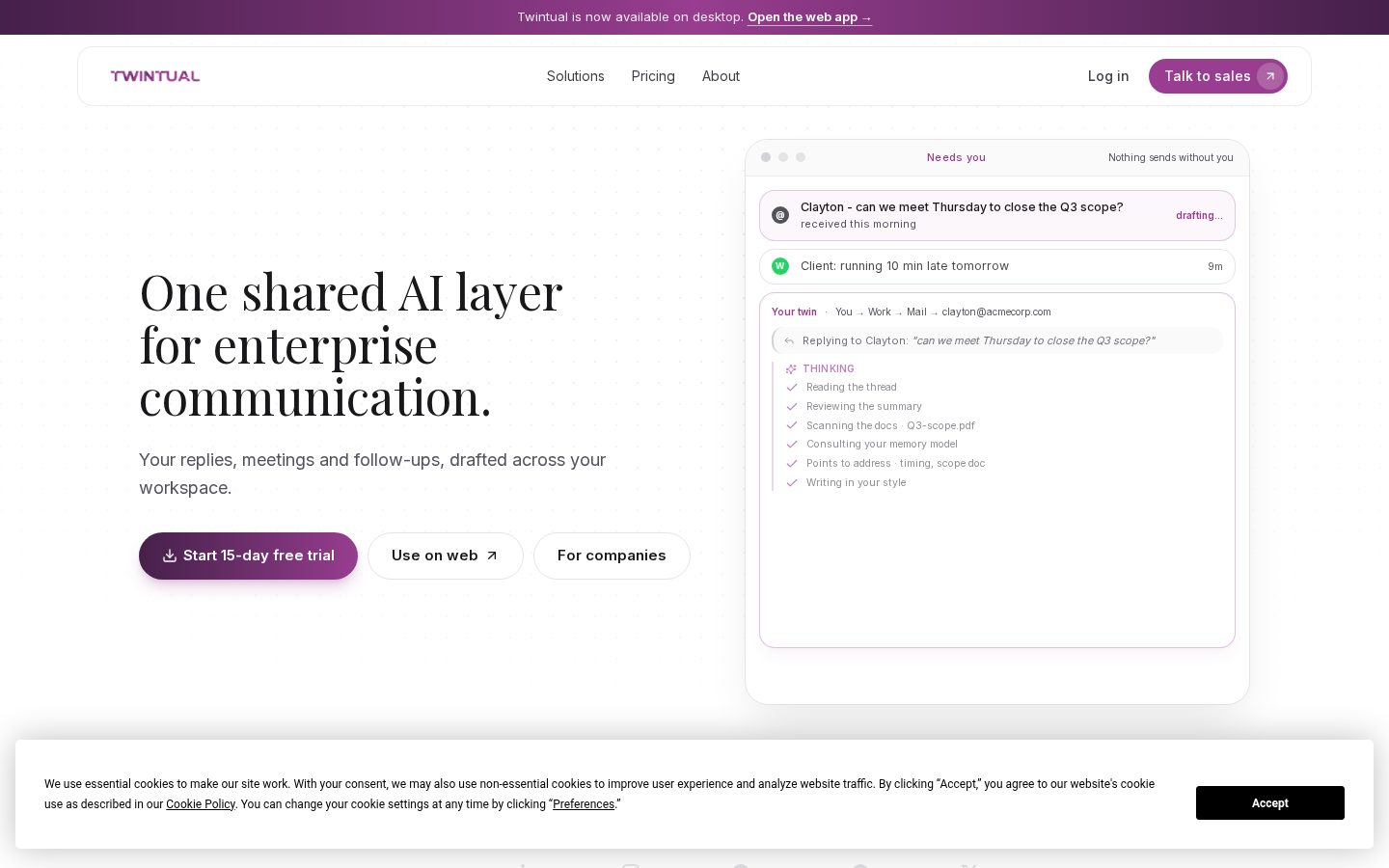Click "Mail" in the twin breadcrumb

(916, 312)
